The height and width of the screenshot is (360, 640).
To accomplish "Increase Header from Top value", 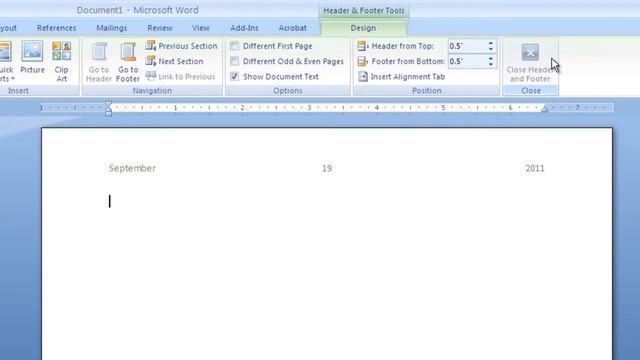I will coord(491,43).
